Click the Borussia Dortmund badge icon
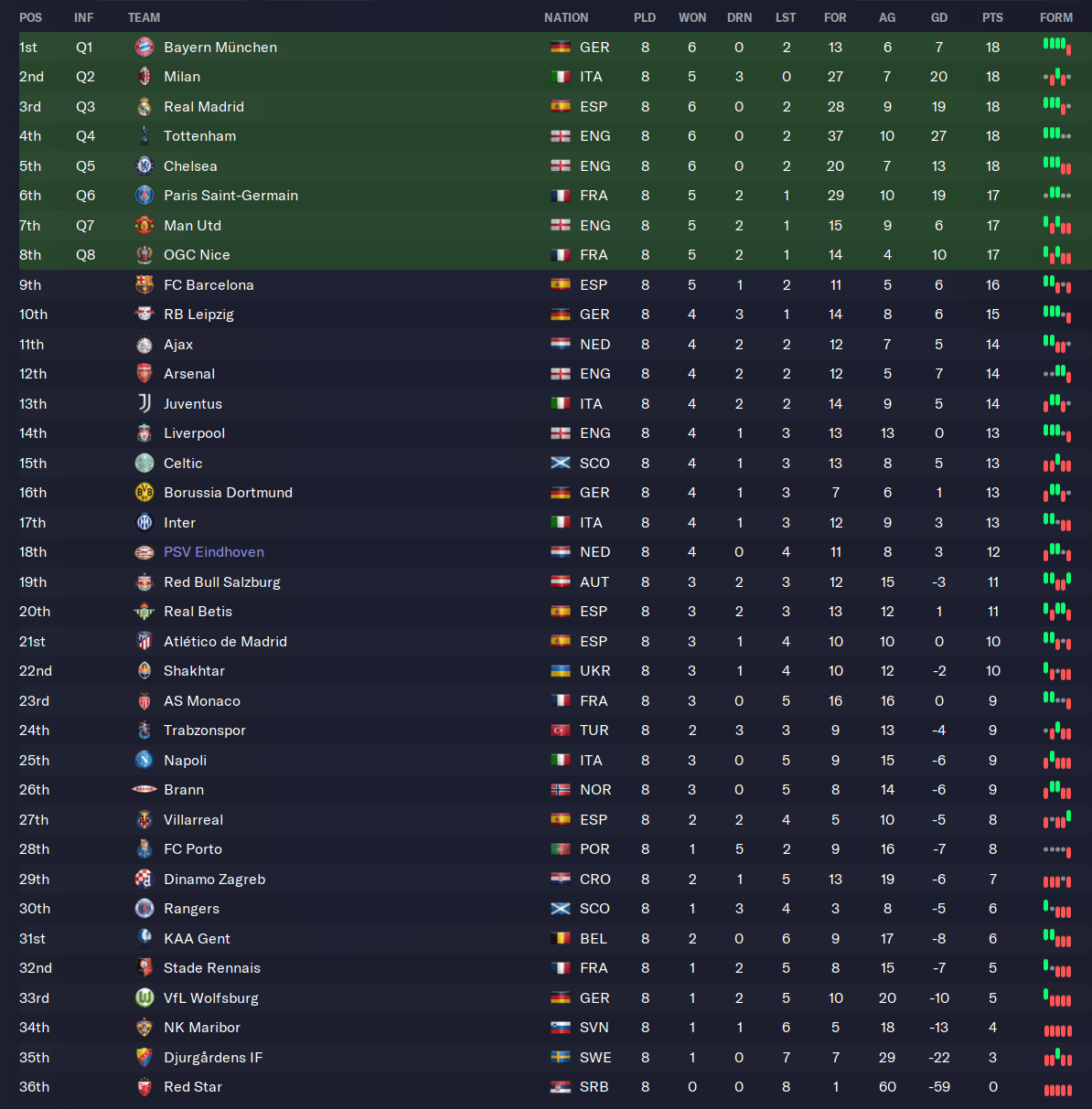 pyautogui.click(x=144, y=493)
